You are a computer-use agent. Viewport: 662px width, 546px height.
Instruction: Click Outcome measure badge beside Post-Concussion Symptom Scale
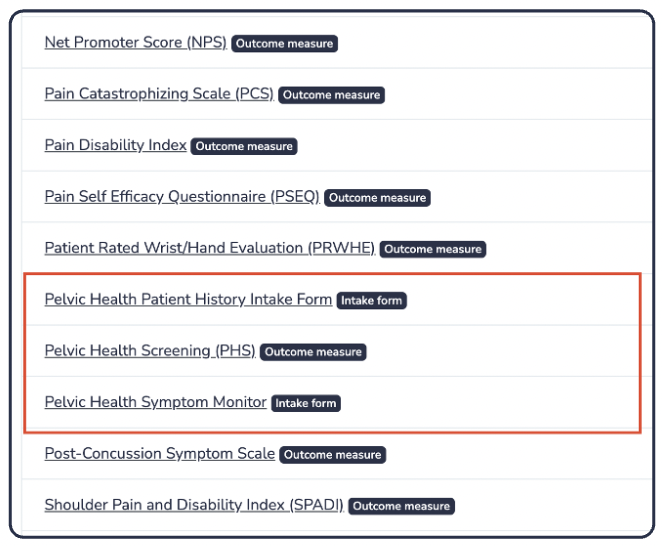(x=332, y=455)
